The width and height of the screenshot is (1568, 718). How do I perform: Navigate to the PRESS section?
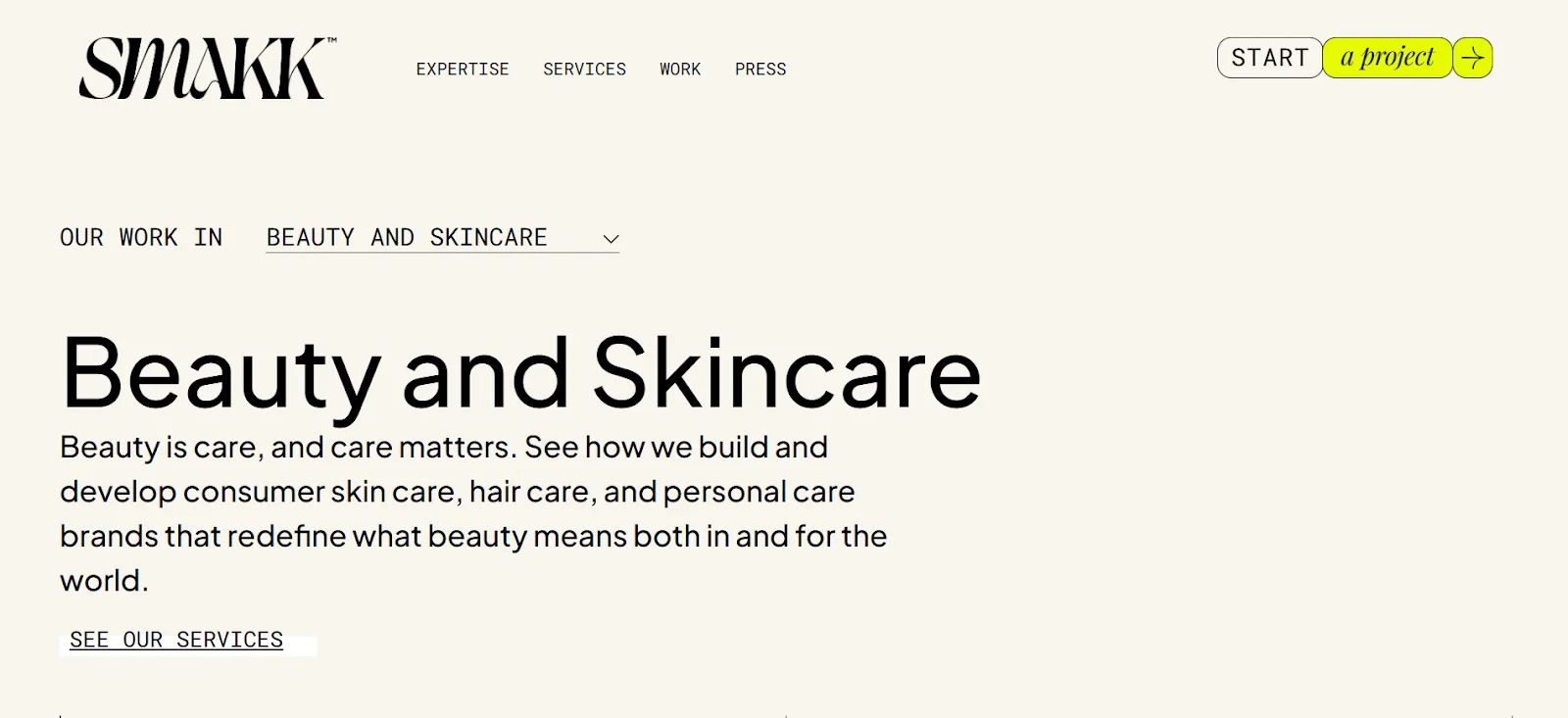click(x=760, y=69)
